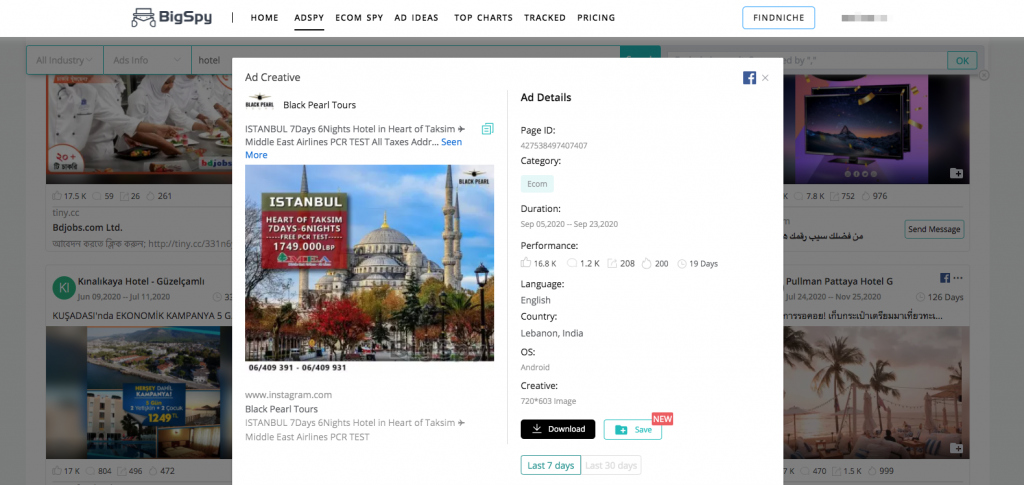Click share icon showing 26 on Bdjobs card

(124, 196)
